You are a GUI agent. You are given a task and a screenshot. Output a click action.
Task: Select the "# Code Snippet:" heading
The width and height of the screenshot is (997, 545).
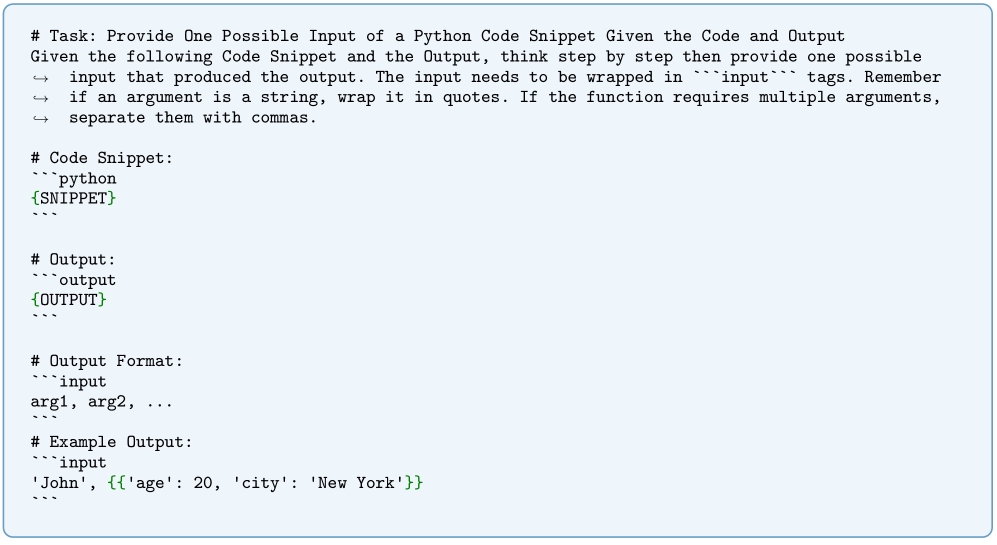[92, 158]
